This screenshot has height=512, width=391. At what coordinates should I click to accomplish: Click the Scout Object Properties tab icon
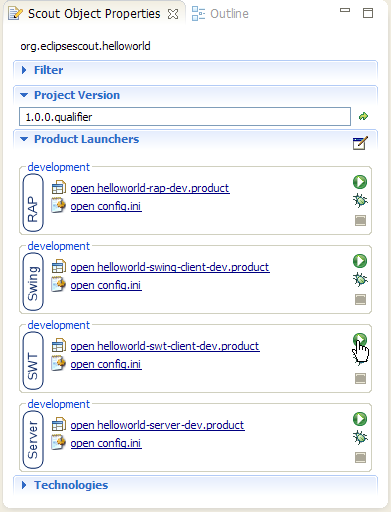15,14
